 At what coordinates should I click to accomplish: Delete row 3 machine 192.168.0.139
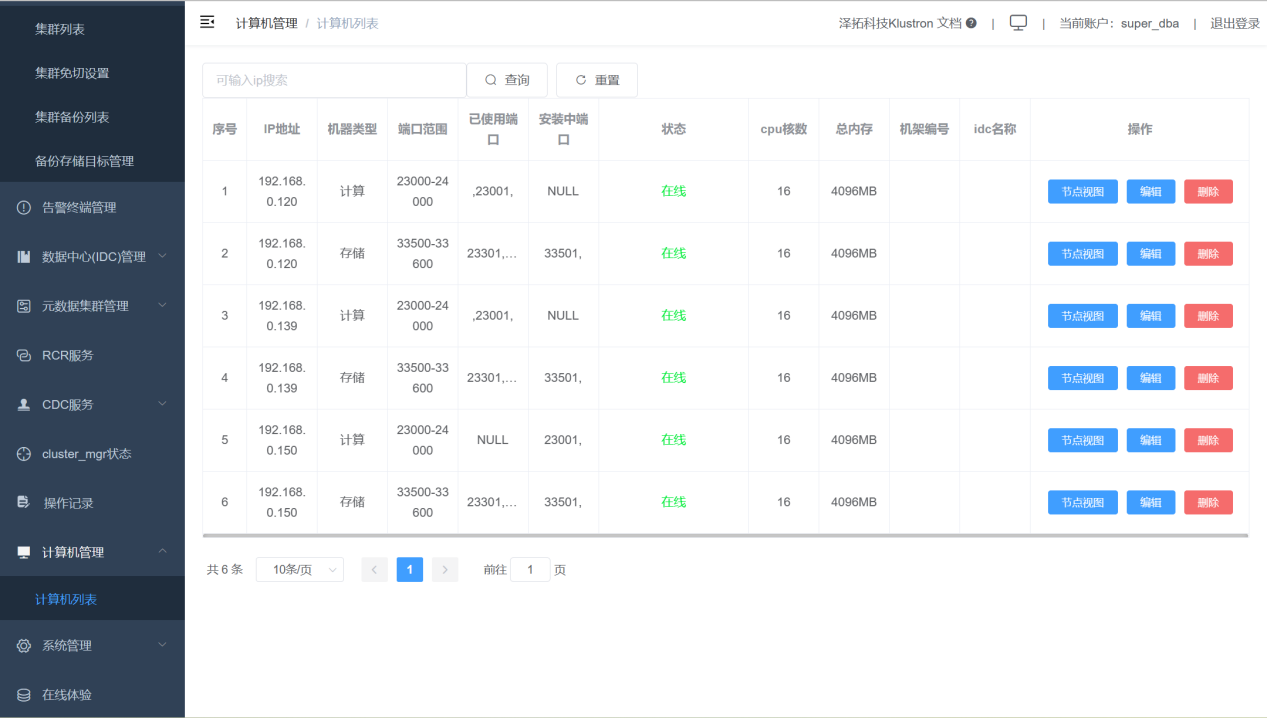[x=1208, y=316]
